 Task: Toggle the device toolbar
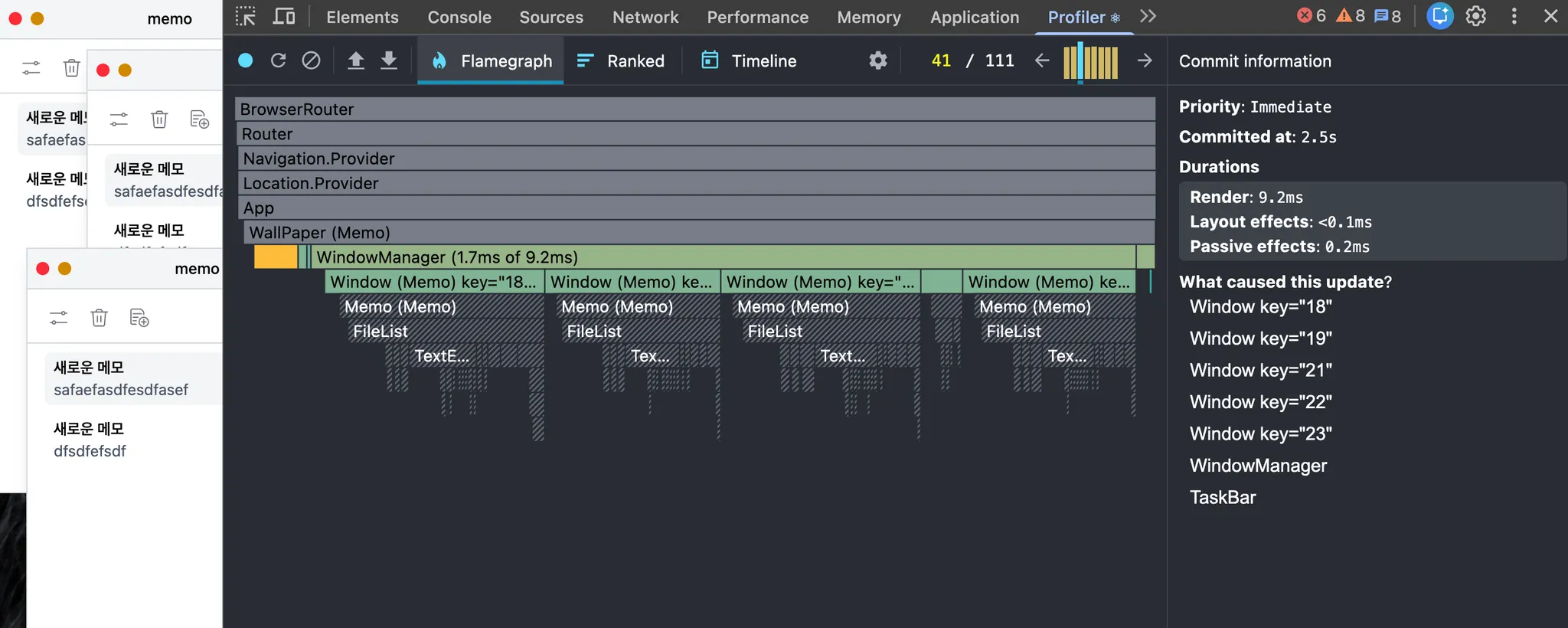[x=284, y=16]
